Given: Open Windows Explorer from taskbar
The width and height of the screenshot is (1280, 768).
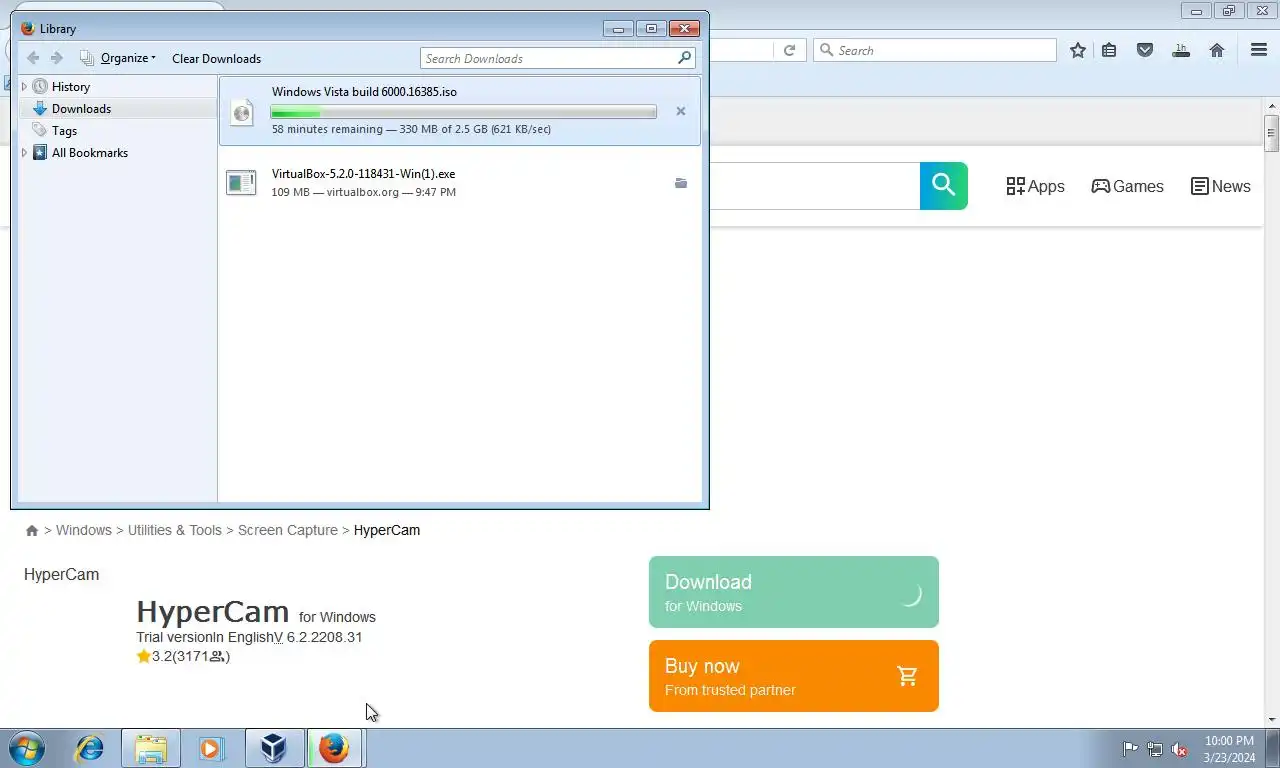Looking at the screenshot, I should coord(151,748).
